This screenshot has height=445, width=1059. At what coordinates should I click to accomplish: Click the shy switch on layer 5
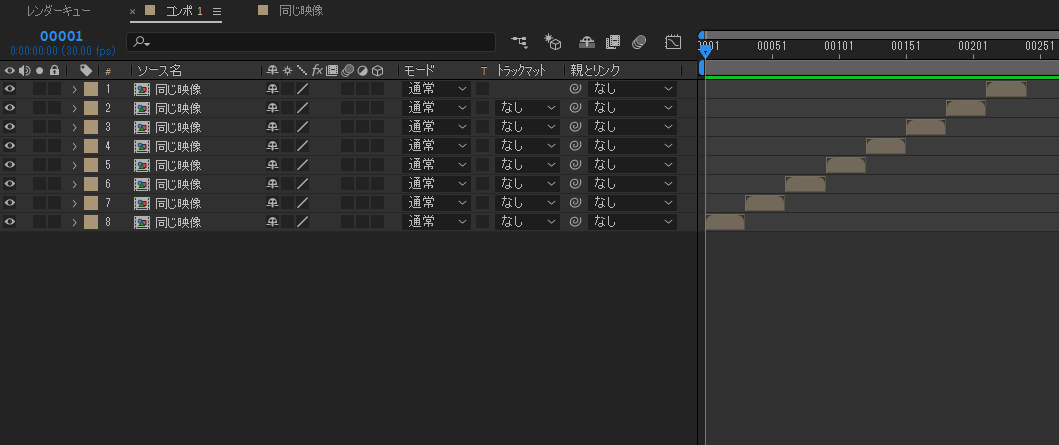272,165
